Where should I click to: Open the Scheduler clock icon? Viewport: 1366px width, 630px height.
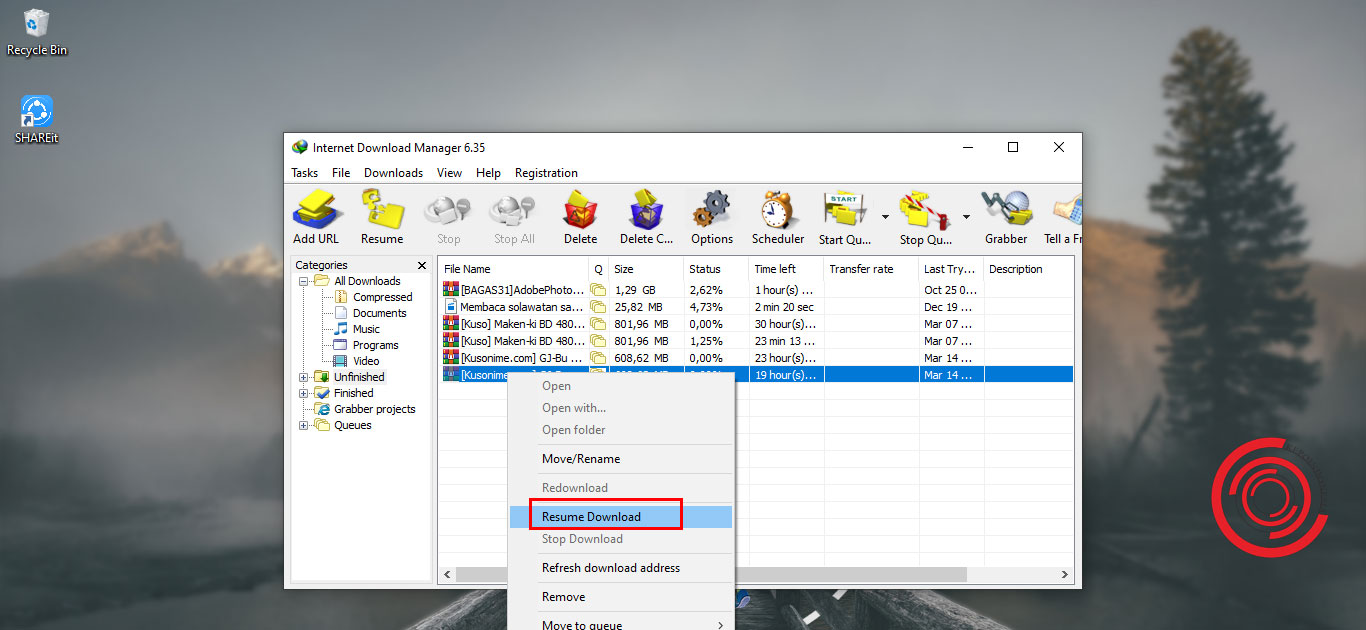tap(778, 217)
